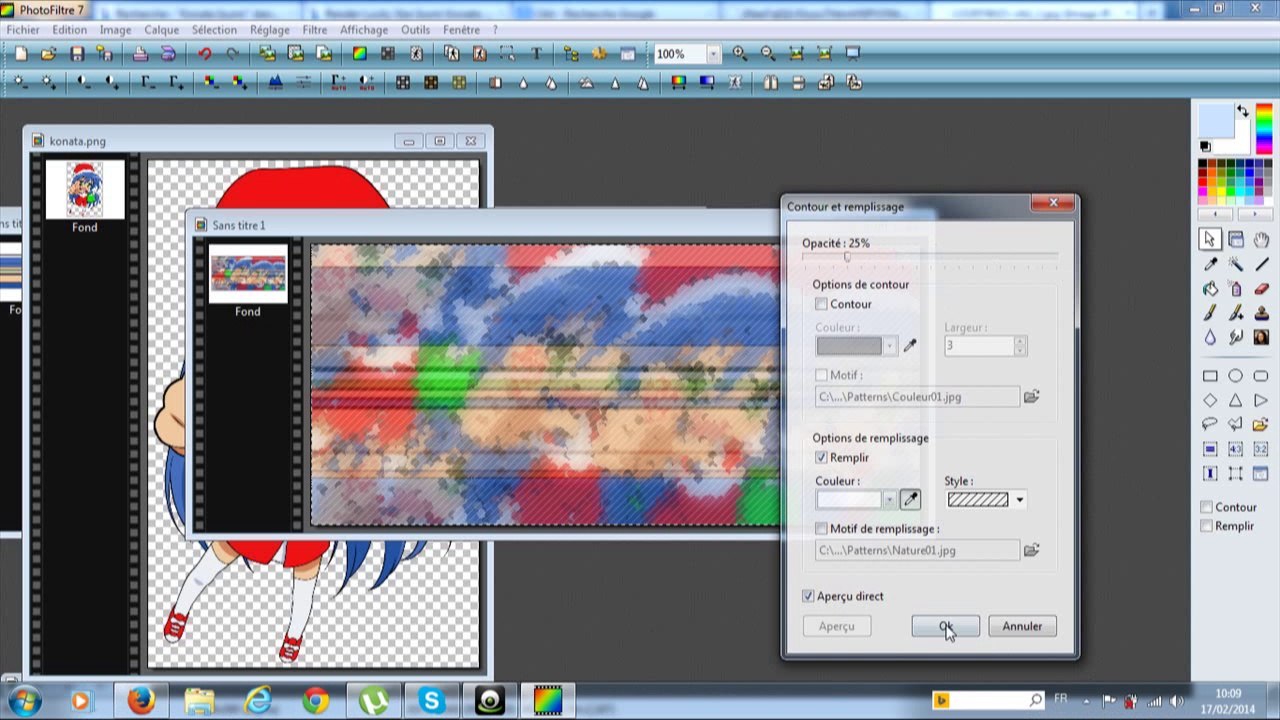Image resolution: width=1280 pixels, height=720 pixels.
Task: Open Skype from taskbar
Action: point(431,701)
